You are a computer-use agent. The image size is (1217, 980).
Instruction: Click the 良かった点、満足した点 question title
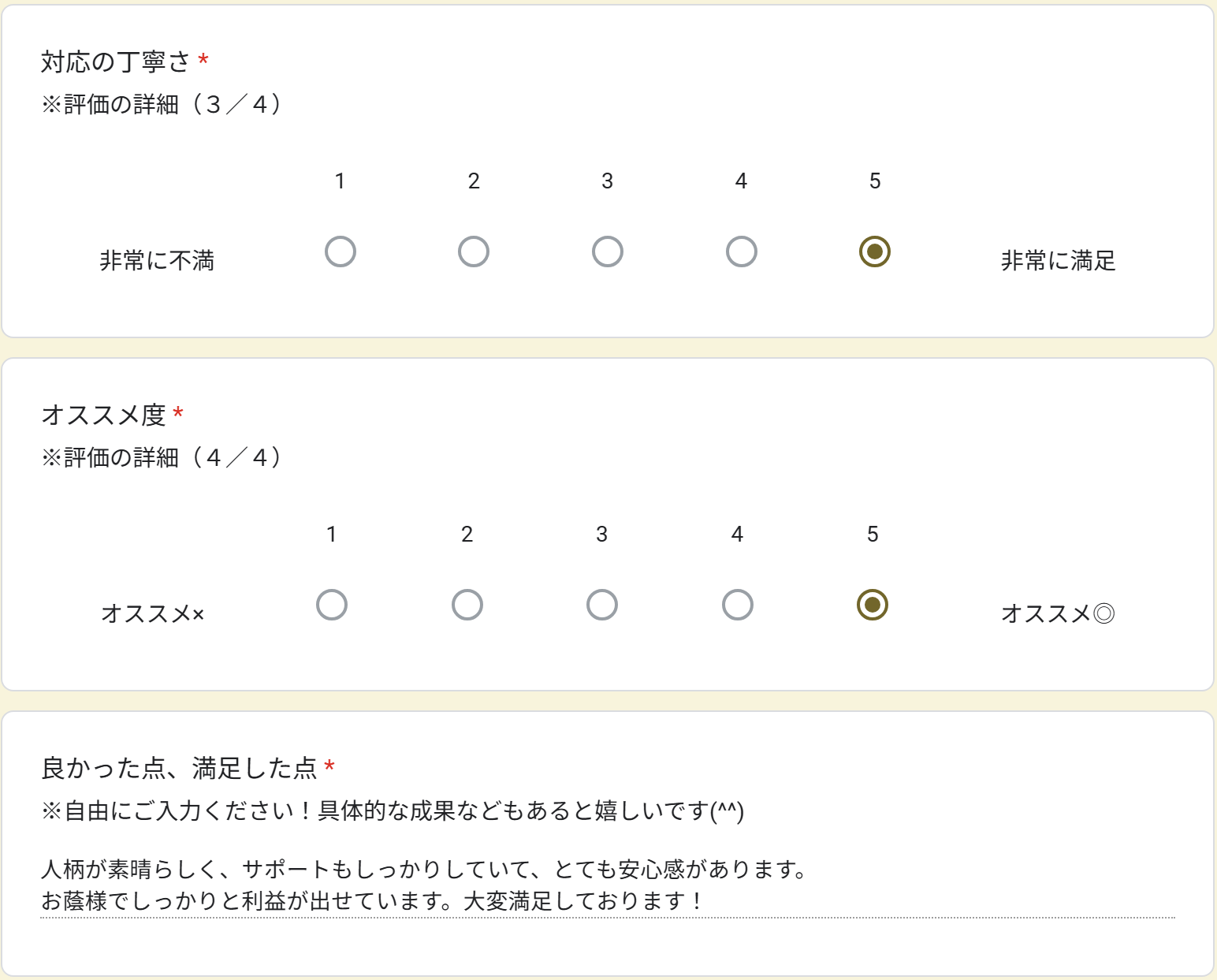pos(179,768)
